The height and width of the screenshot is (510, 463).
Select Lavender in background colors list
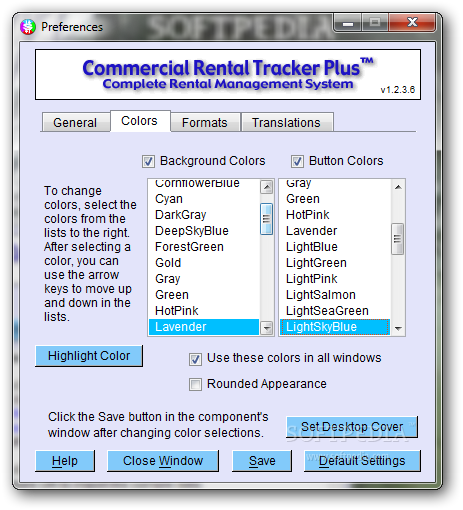(x=204, y=327)
